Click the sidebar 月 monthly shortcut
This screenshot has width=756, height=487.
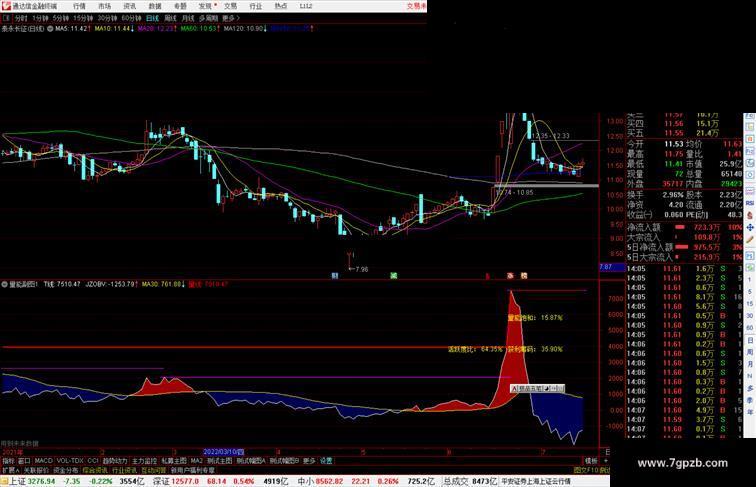[x=750, y=365]
